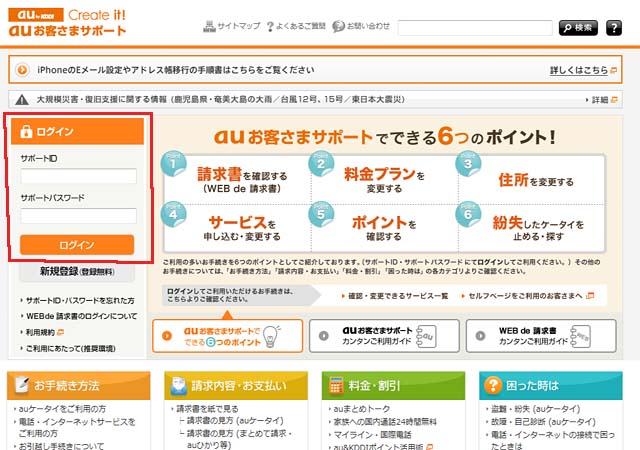Open マイライン・国際電話 link
Image resolution: width=640 pixels, height=450 pixels.
[x=372, y=434]
